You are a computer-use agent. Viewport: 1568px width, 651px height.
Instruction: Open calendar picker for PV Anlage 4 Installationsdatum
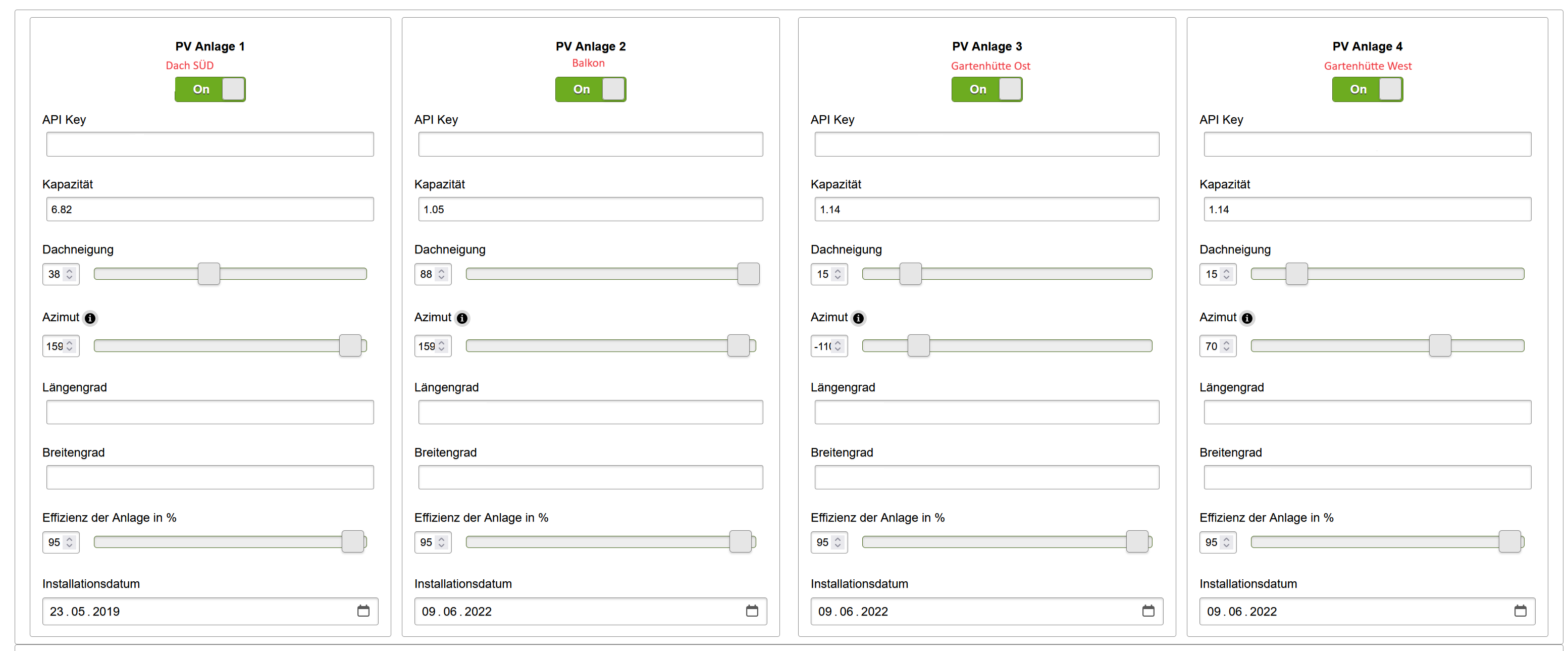(x=1520, y=611)
